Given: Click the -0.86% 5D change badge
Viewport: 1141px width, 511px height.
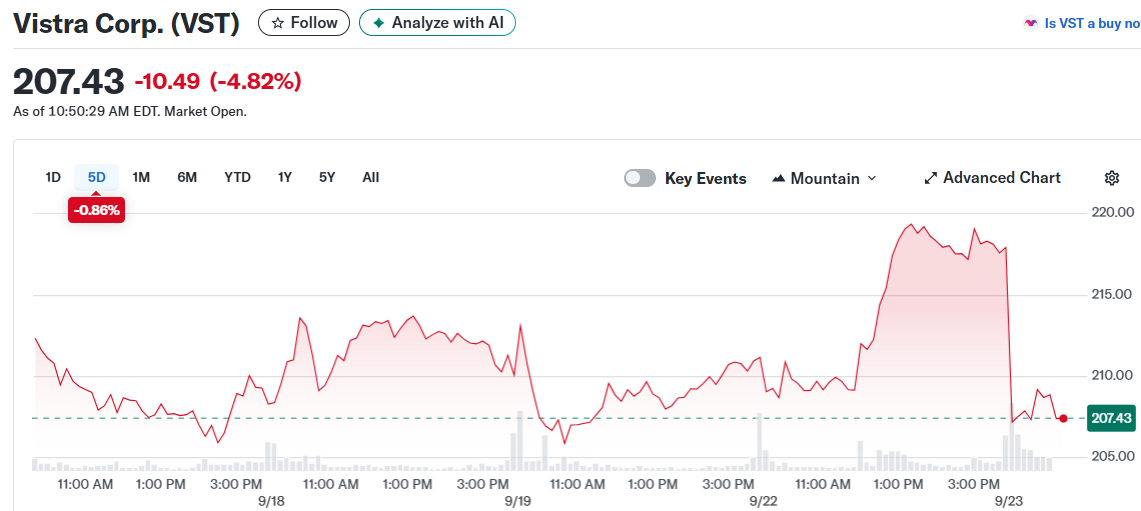Looking at the screenshot, I should [x=97, y=210].
